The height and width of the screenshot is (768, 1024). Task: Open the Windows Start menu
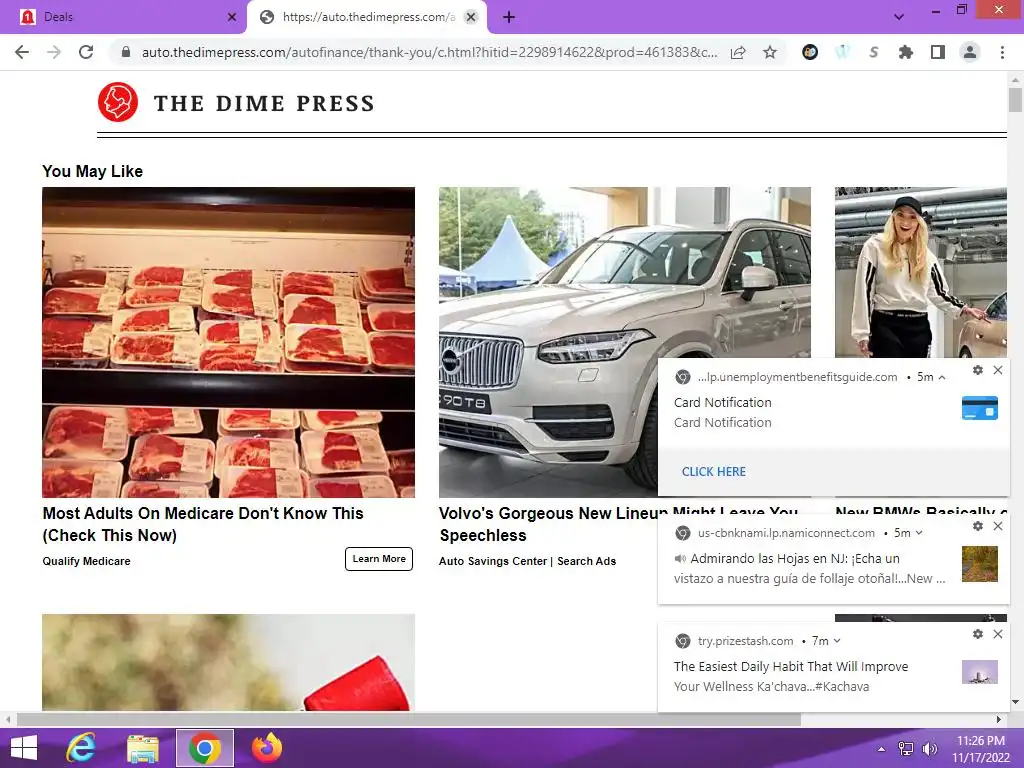(24, 748)
